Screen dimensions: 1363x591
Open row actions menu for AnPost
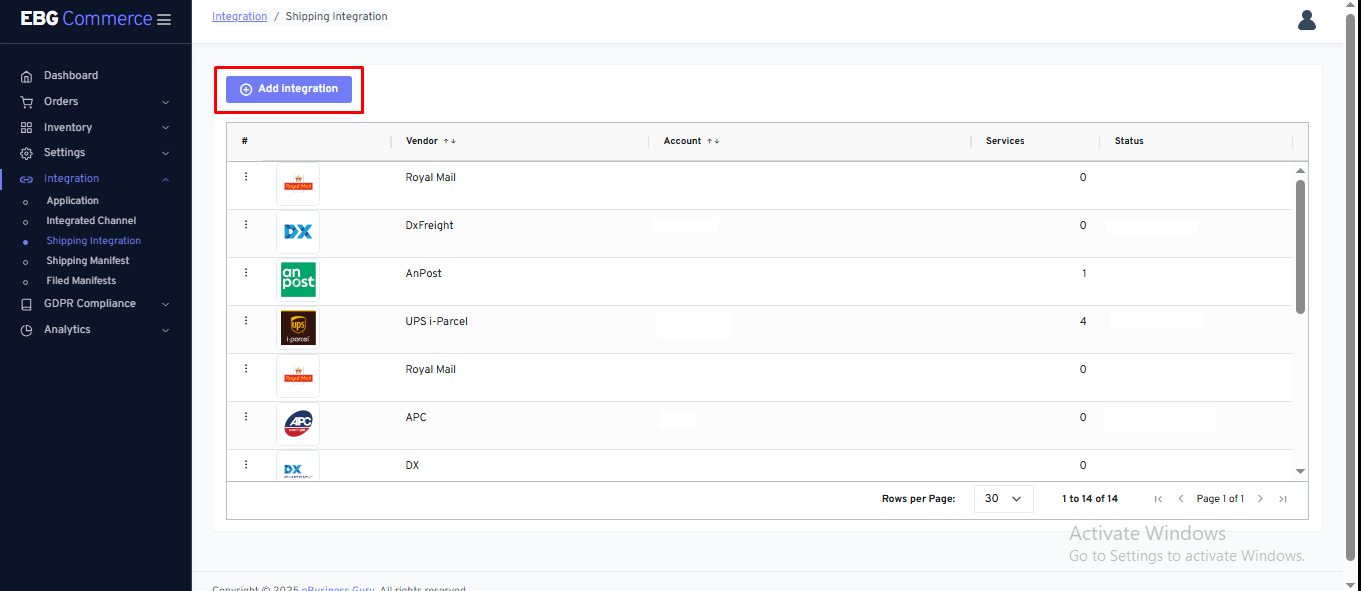pos(246,273)
